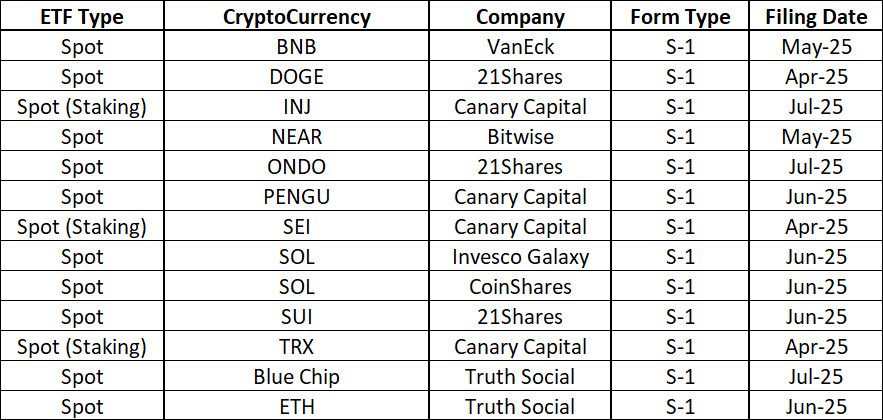Click the CoinShares company cell
The image size is (883, 420).
(520, 287)
